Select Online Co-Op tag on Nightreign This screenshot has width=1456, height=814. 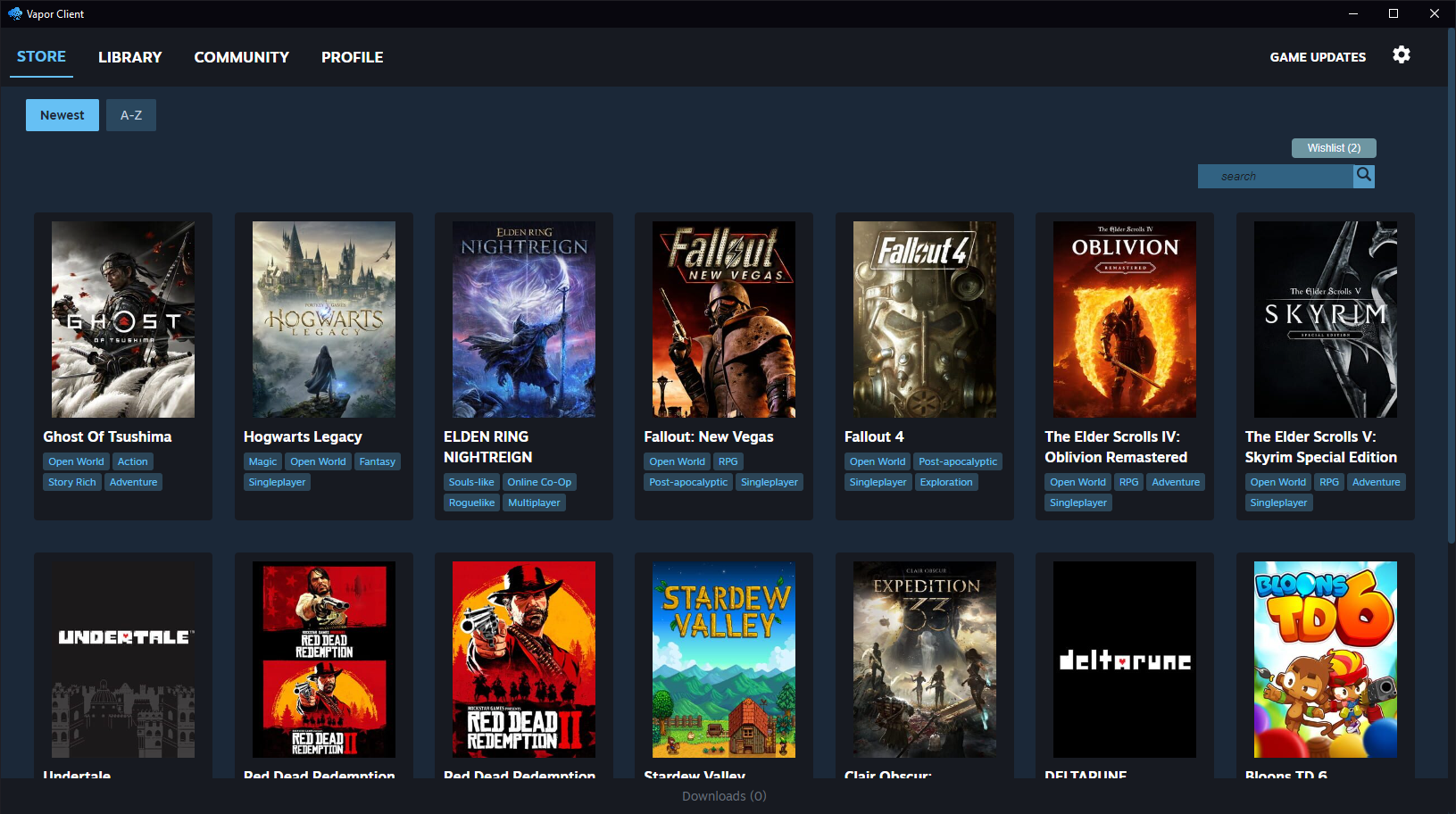[x=539, y=482]
